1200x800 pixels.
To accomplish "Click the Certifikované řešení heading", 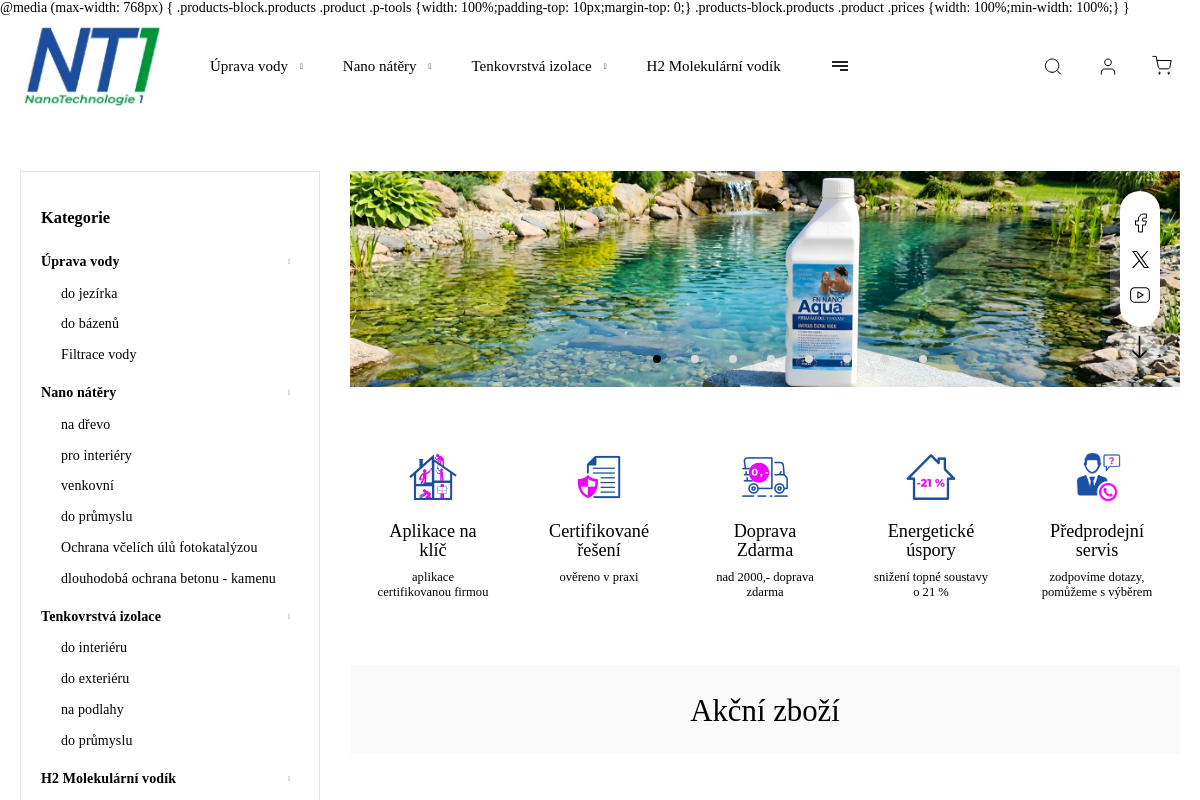I will tap(599, 541).
